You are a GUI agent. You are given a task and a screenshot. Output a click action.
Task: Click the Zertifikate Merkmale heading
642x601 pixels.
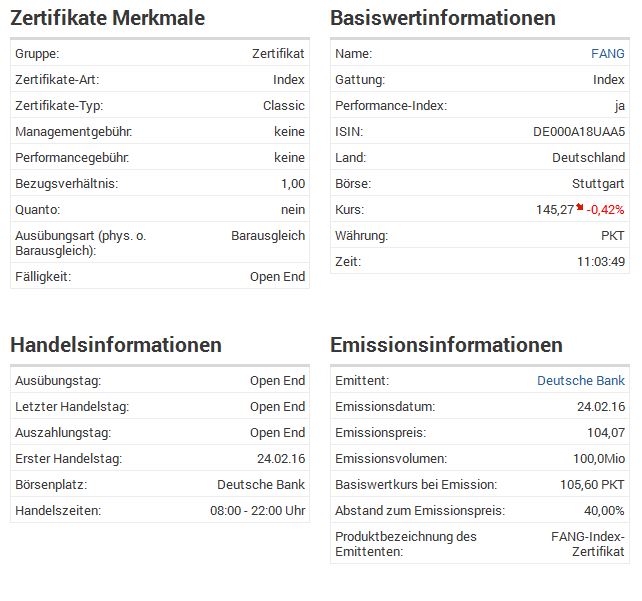(x=108, y=18)
